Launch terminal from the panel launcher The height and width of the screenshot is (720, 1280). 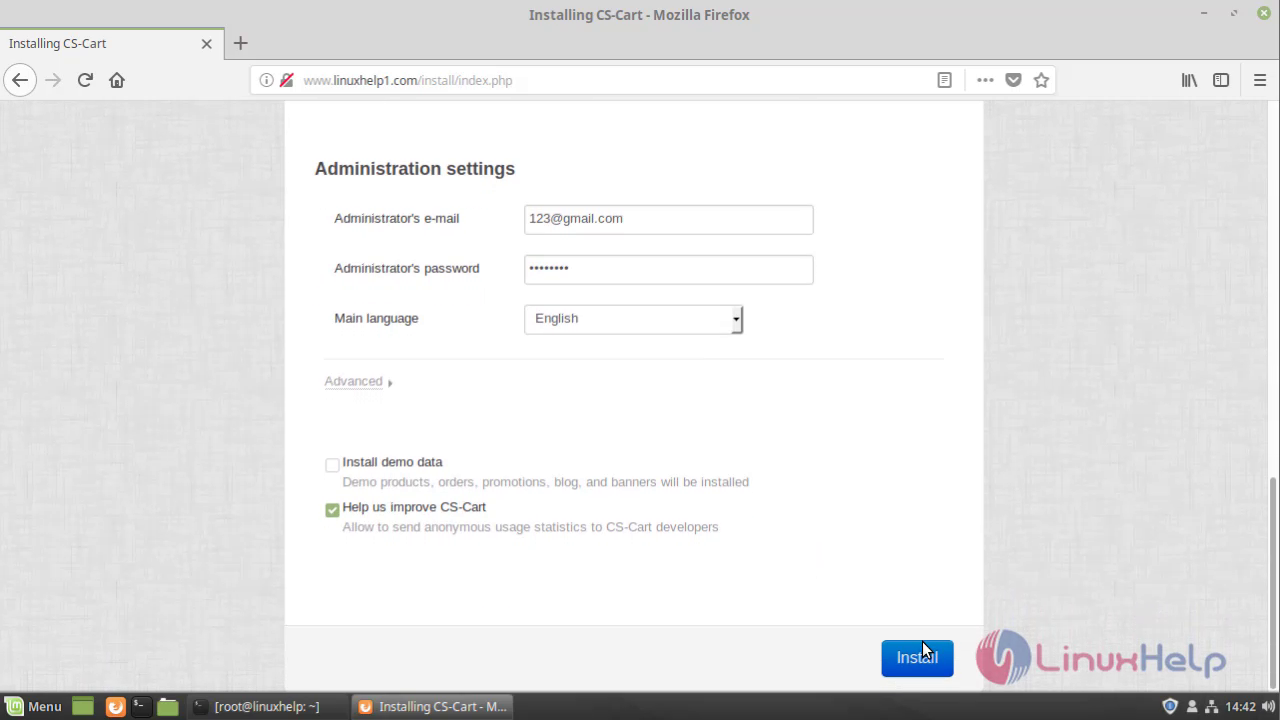(x=141, y=706)
